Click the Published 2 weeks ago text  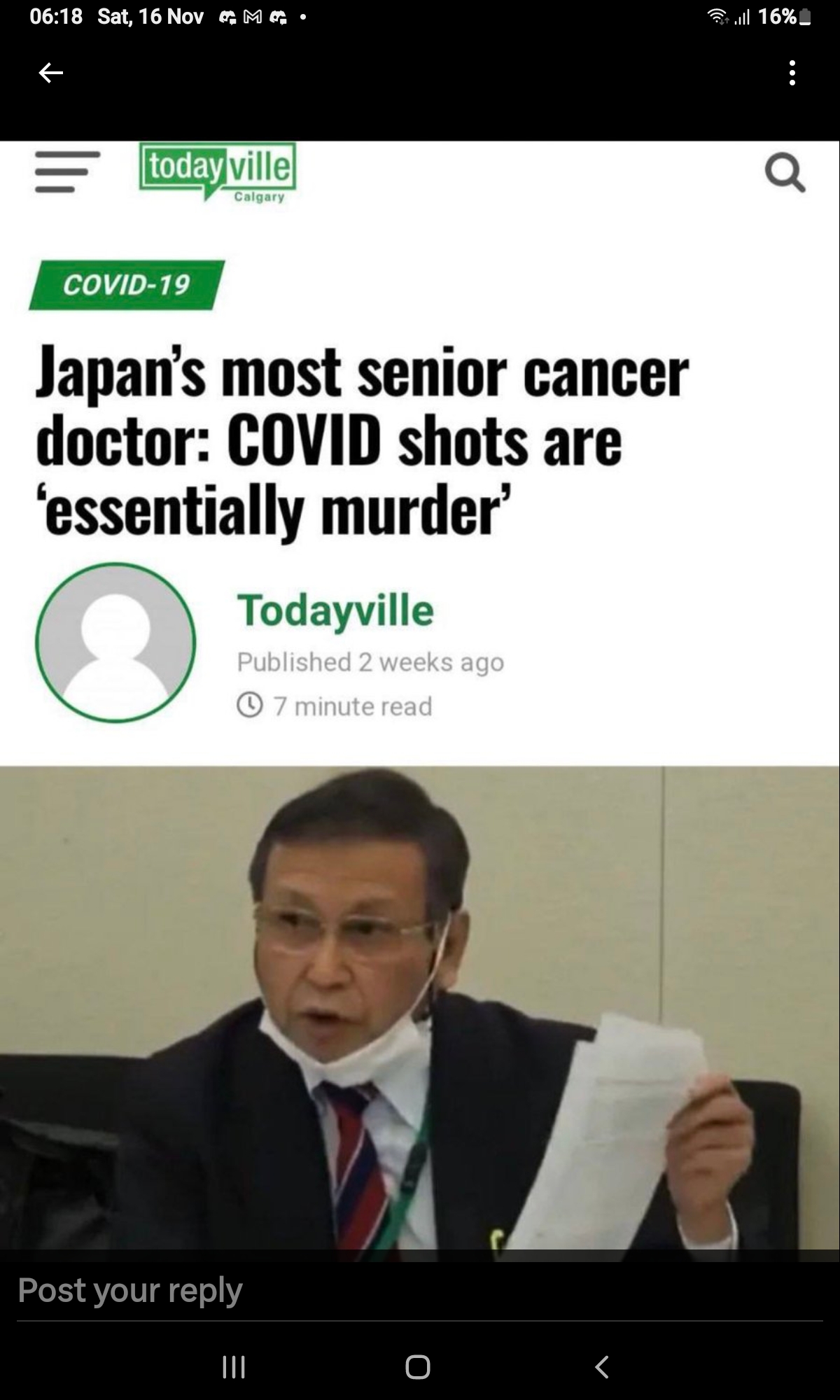pyautogui.click(x=370, y=662)
